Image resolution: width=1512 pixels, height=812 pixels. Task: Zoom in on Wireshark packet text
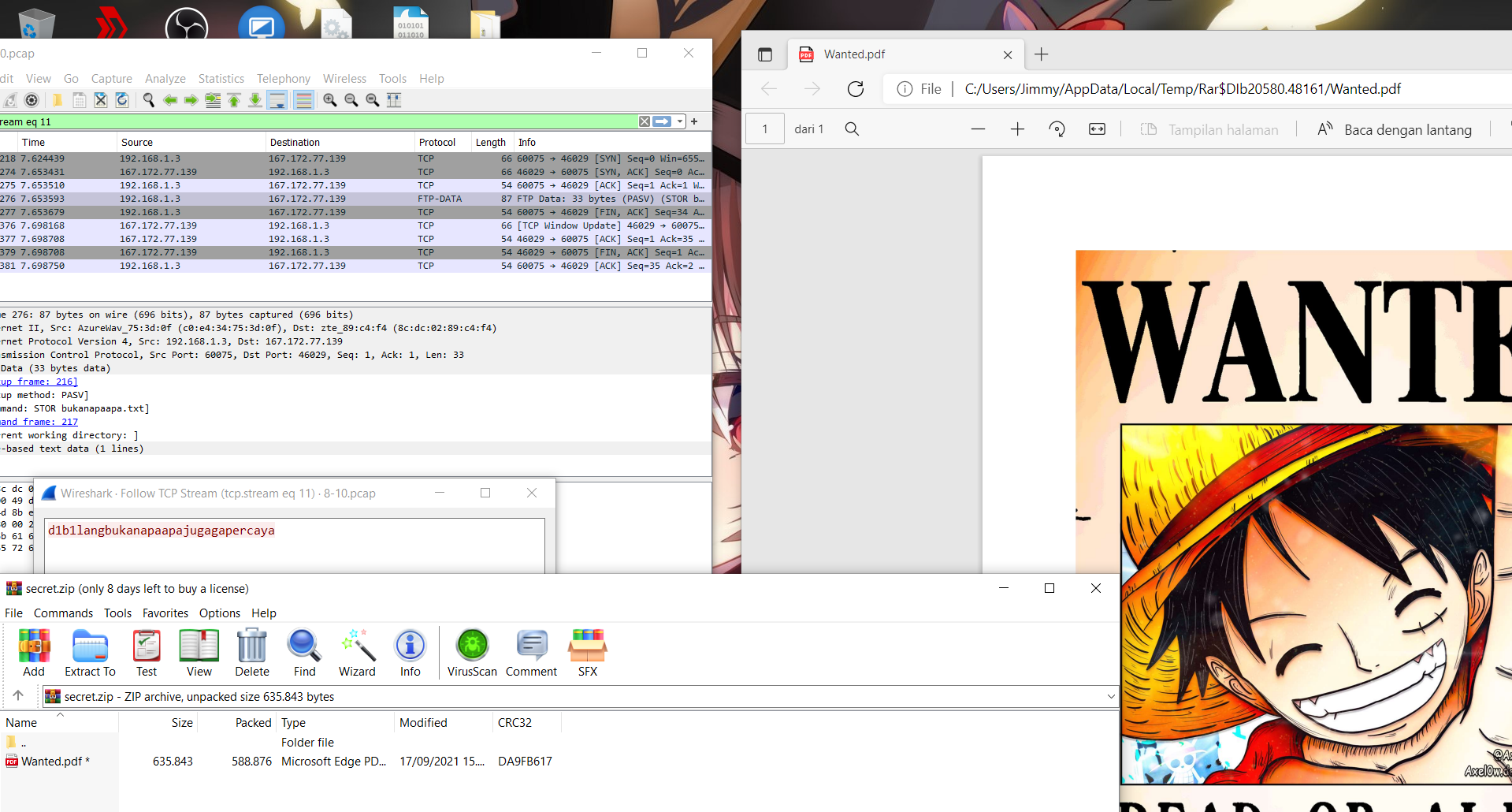[330, 100]
